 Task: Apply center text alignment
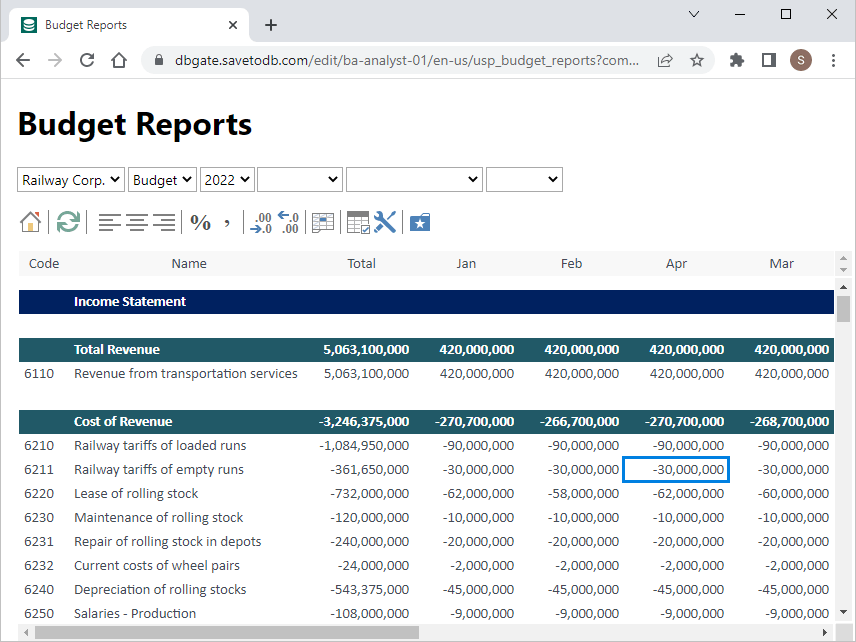coord(136,222)
